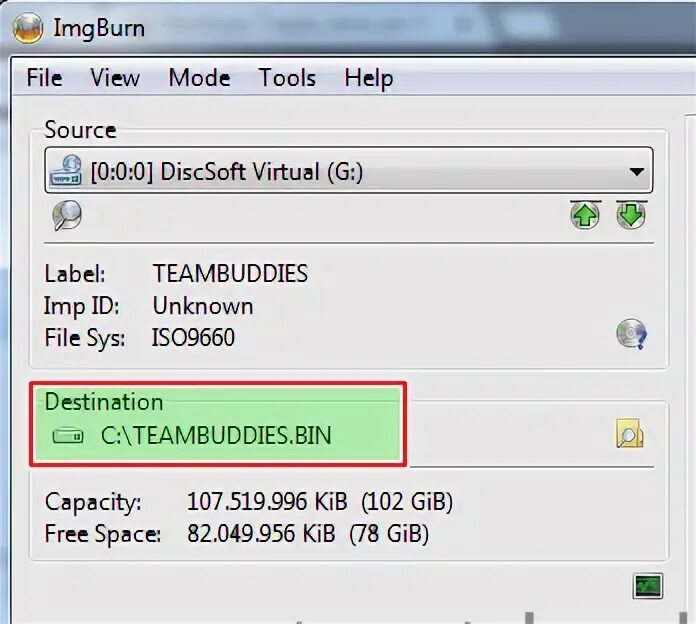Open the Tools menu
This screenshot has width=696, height=624.
click(287, 78)
